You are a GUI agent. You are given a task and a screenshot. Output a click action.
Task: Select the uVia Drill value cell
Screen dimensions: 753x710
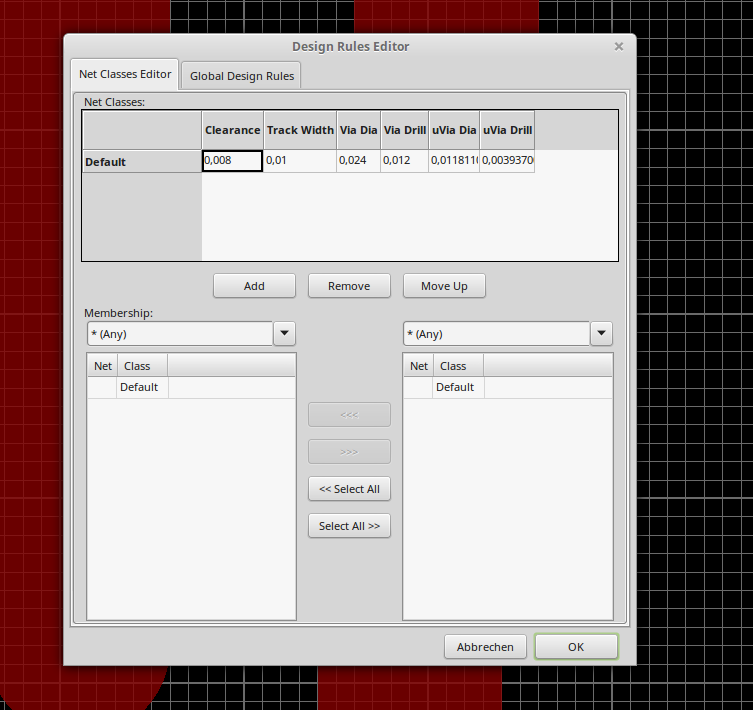(x=507, y=161)
